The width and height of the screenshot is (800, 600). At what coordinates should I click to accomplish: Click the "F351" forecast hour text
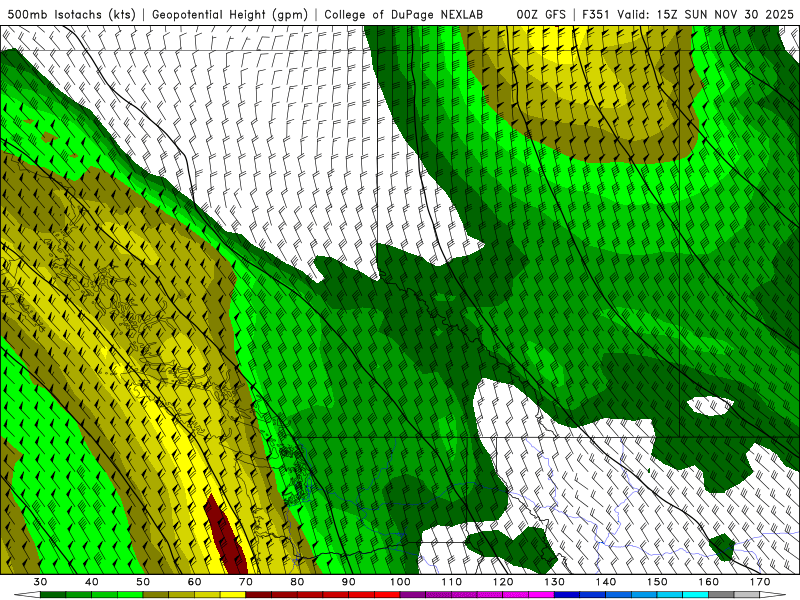[596, 15]
